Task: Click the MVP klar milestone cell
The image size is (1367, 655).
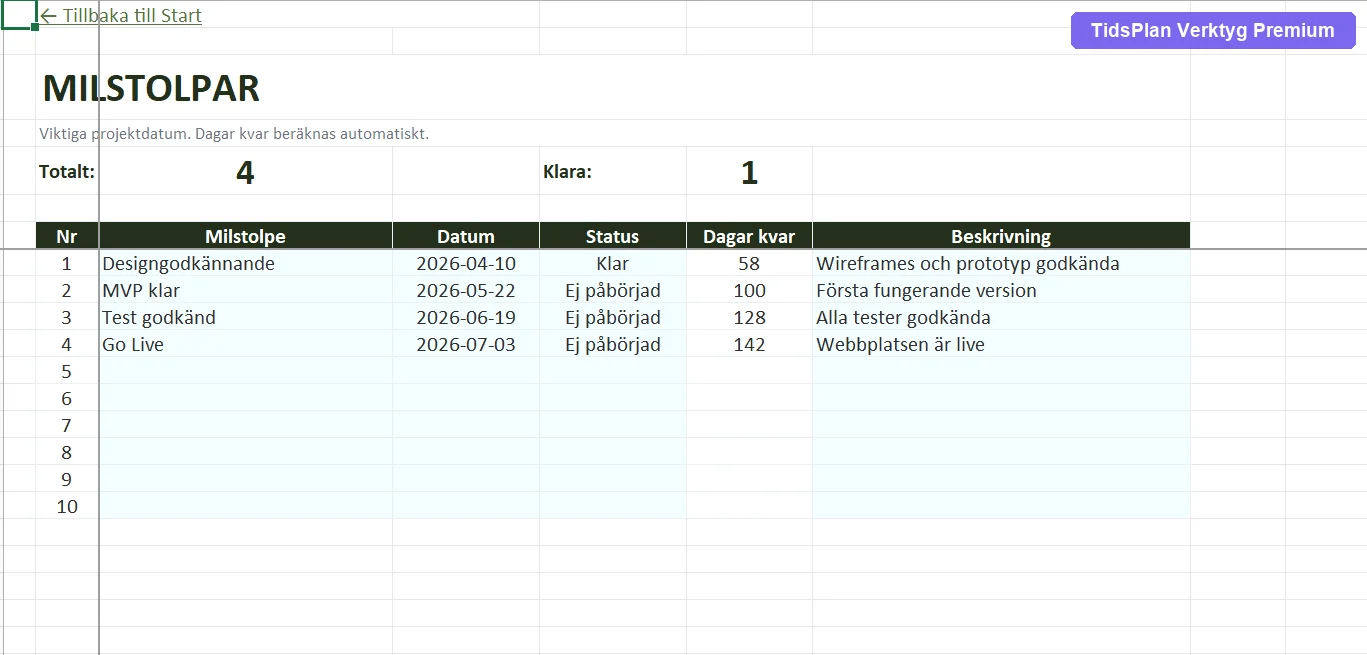Action: click(x=245, y=290)
